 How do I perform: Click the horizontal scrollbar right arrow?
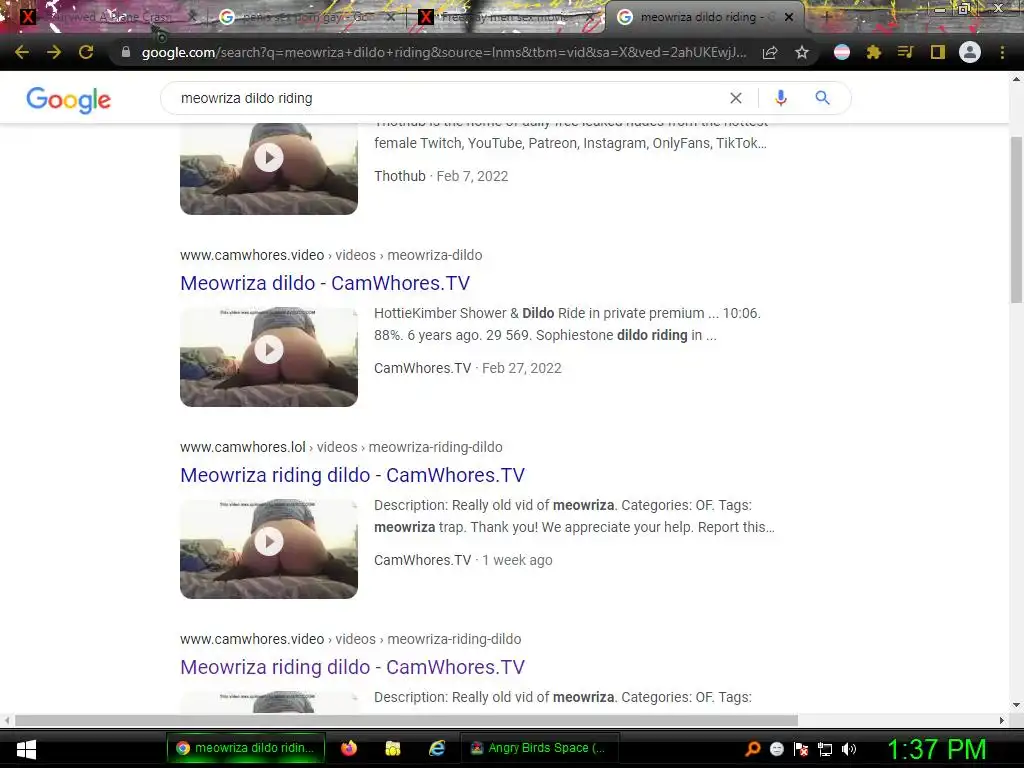click(1002, 720)
